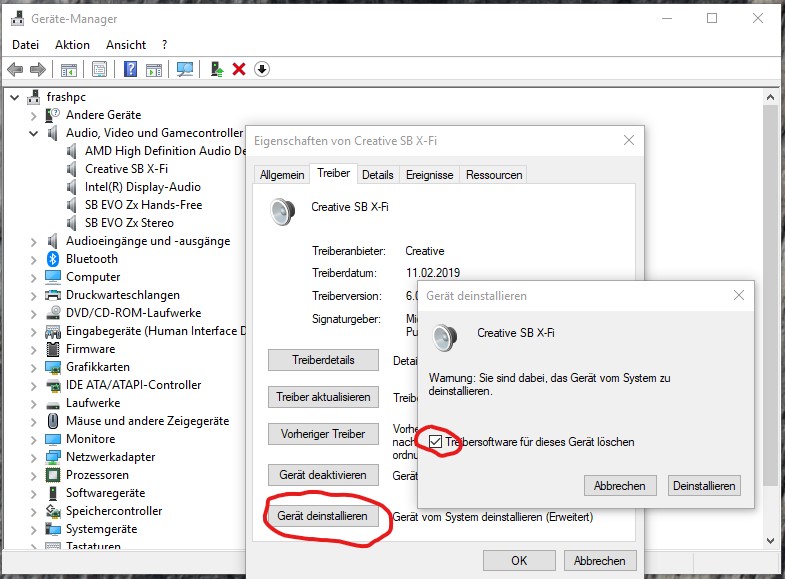Click the show/hide console tree icon
This screenshot has width=785, height=579.
[69, 70]
